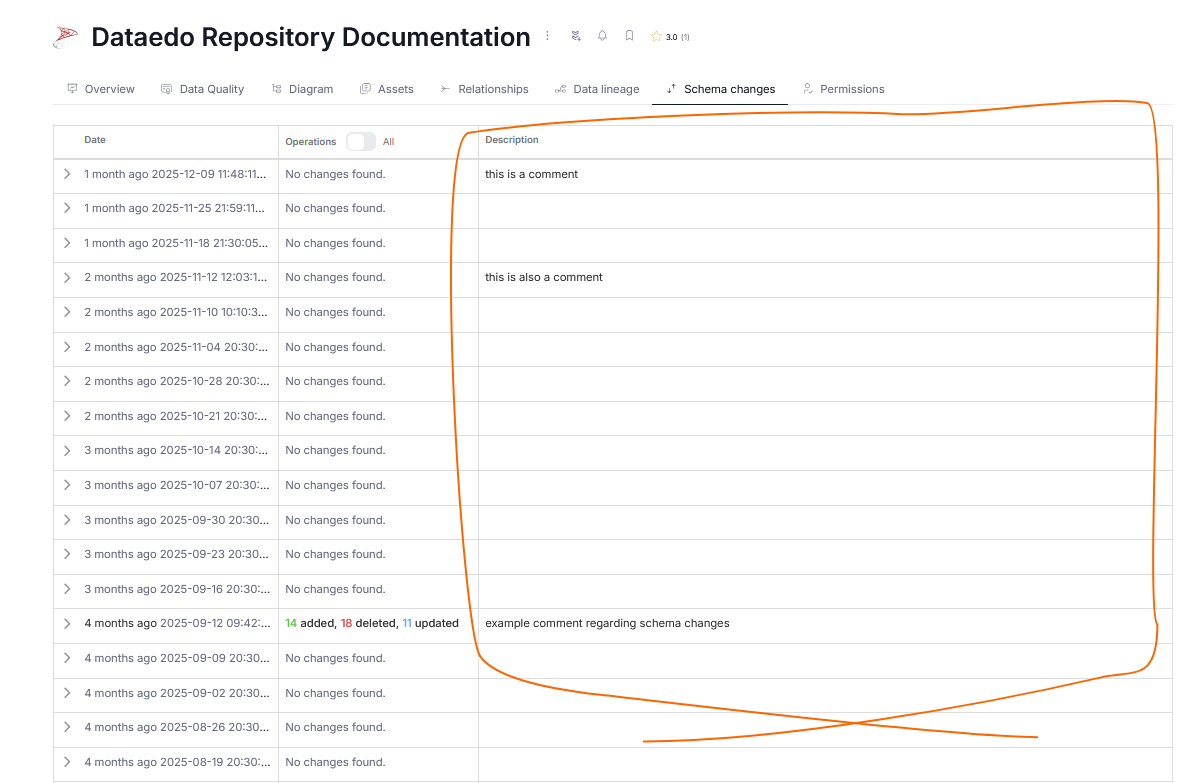Expand the 2025-10-14 schema change row
This screenshot has width=1182, height=783.
point(67,450)
